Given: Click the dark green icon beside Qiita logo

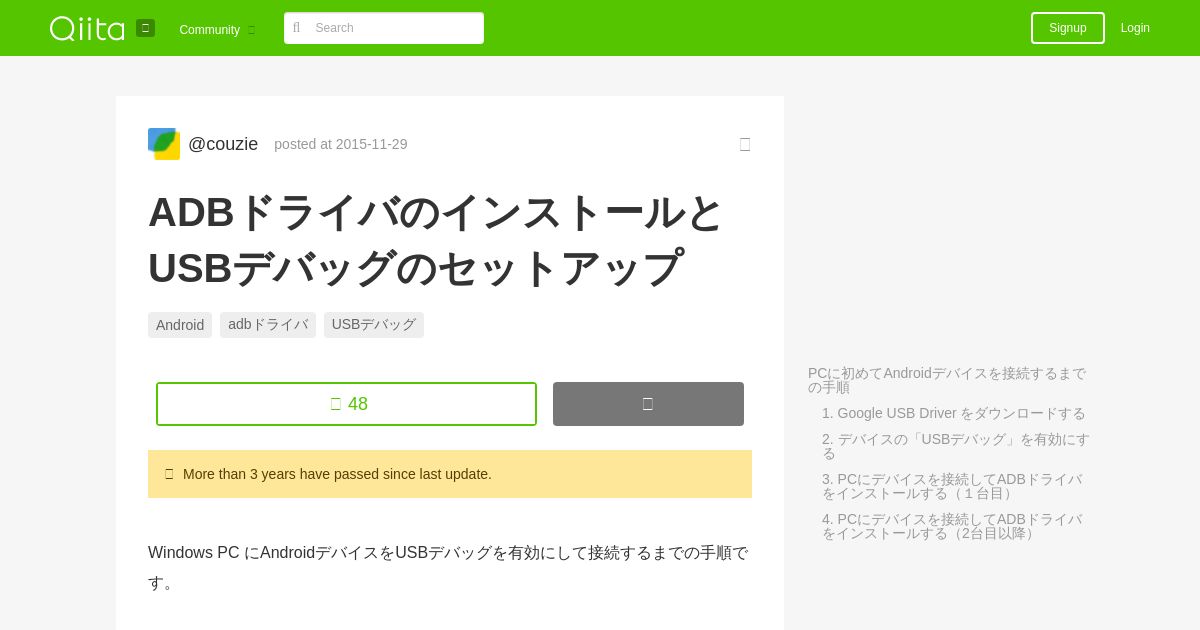Looking at the screenshot, I should 145,28.
